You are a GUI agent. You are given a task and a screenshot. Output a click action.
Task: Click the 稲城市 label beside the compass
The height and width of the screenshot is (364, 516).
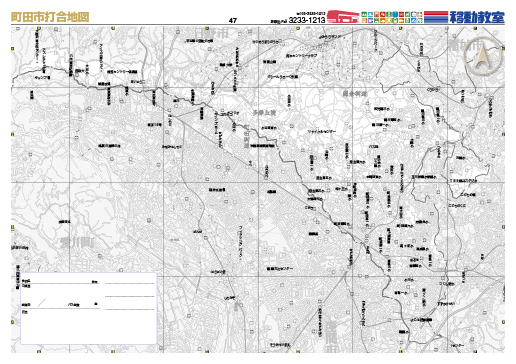(x=464, y=45)
